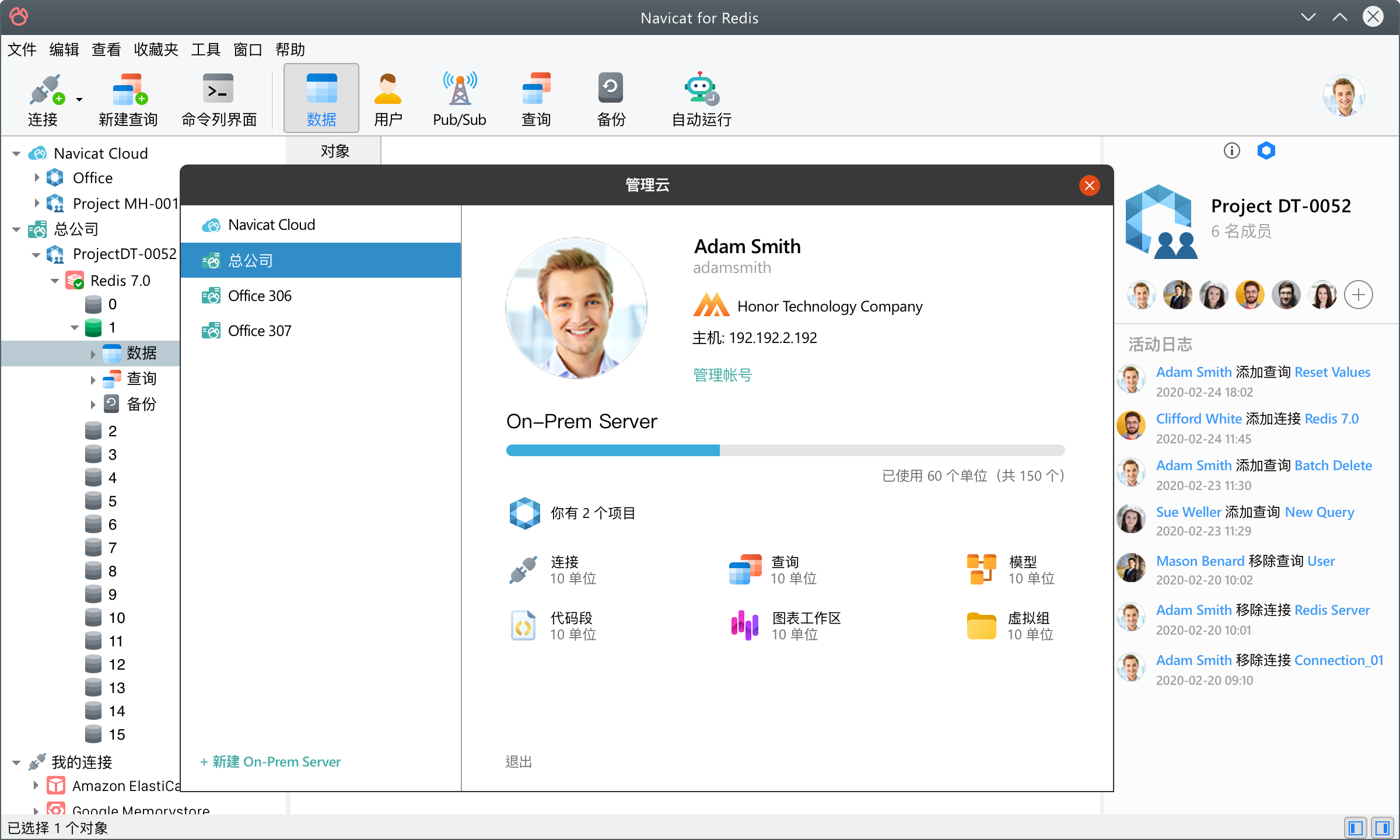Open the Batch Delete activity link
1400x840 pixels.
(1333, 466)
